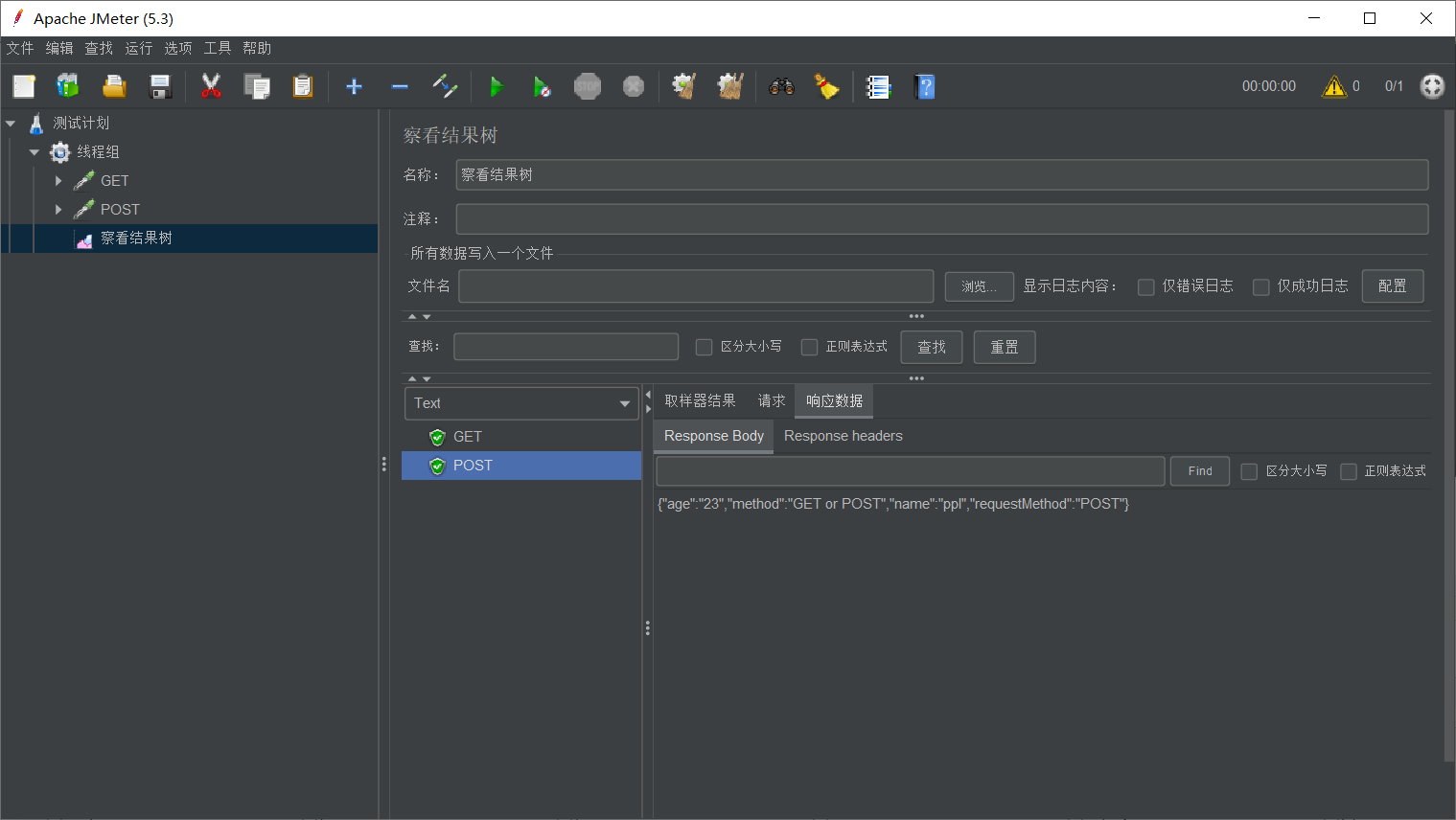Tick 正则表达式 beside the Find button
1456x820 pixels.
point(1349,471)
